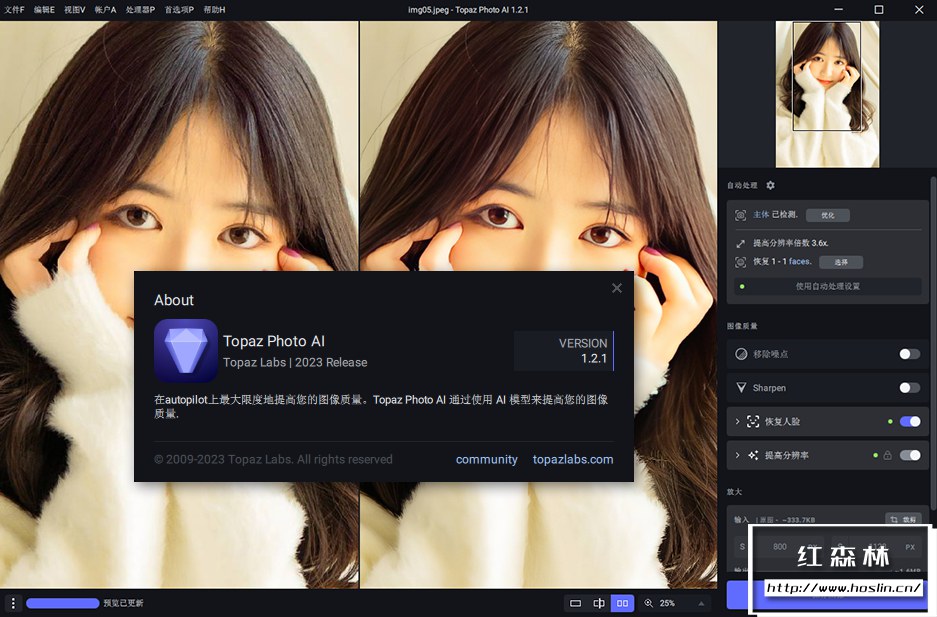Switch off the 提高分辨率 toggle
937x617 pixels.
(x=910, y=455)
